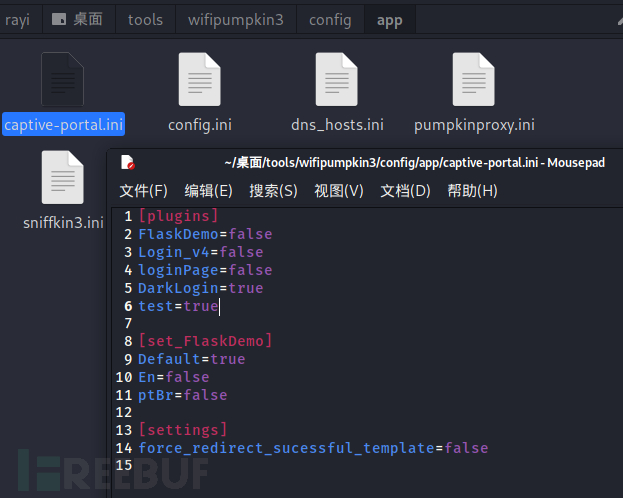Open the 帮助(H) menu

click(x=472, y=191)
